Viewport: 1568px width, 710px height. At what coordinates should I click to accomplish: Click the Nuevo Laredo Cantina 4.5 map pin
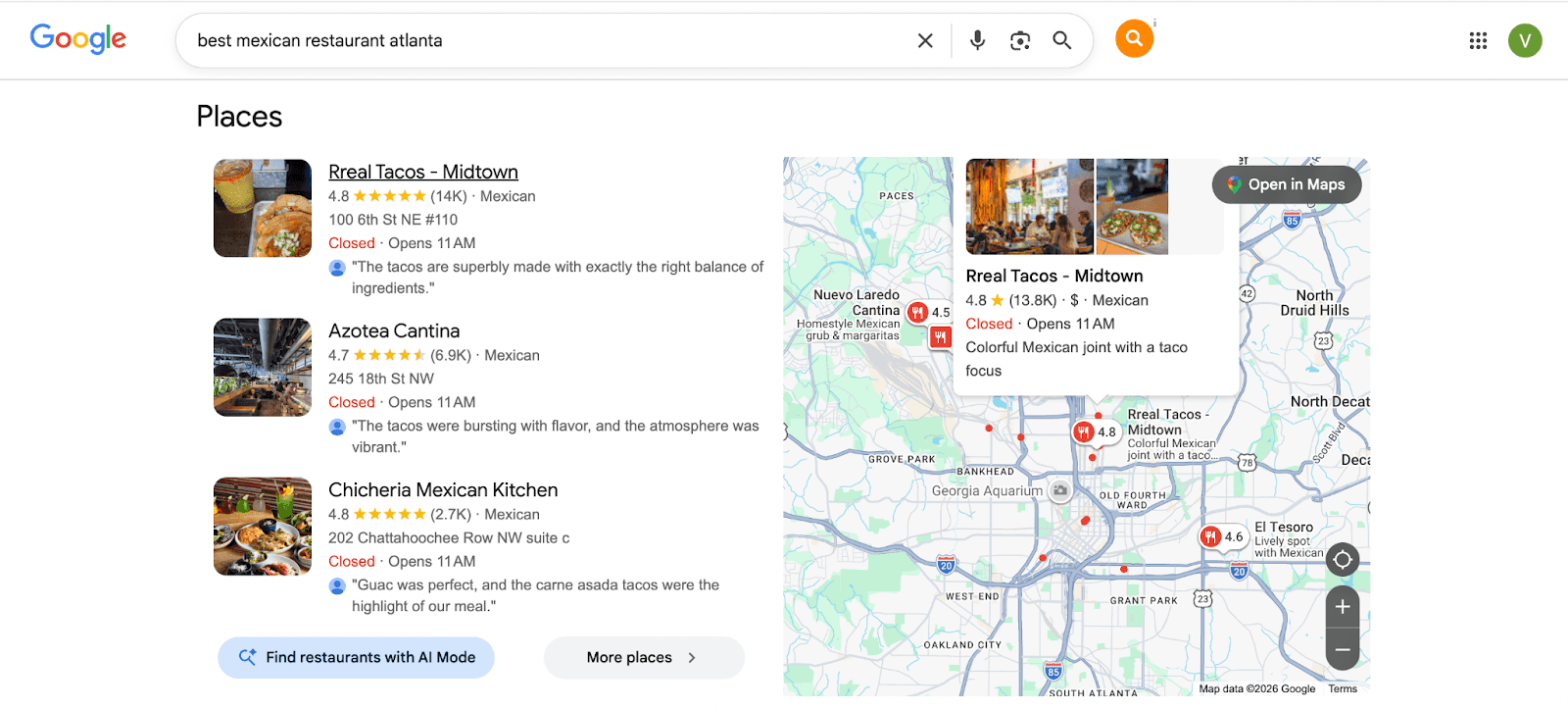click(928, 313)
